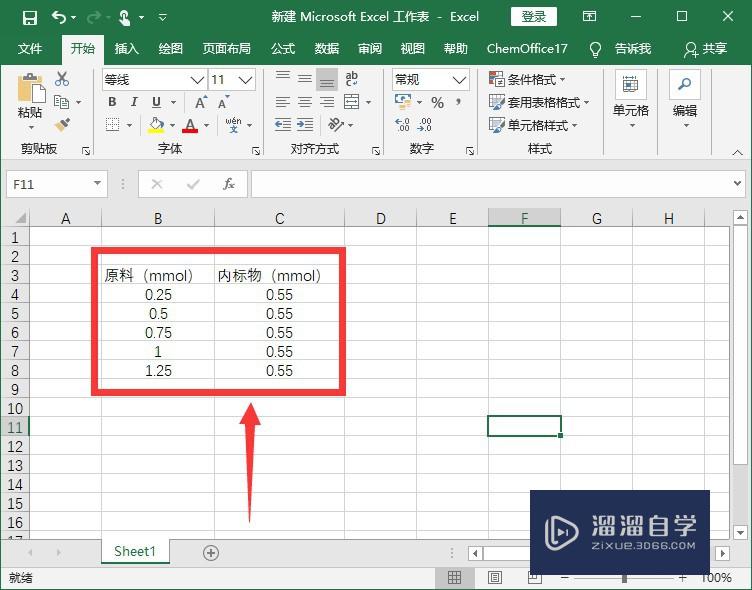Screen dimensions: 752x590
Task: Expand the formula bar chevron
Action: point(738,183)
